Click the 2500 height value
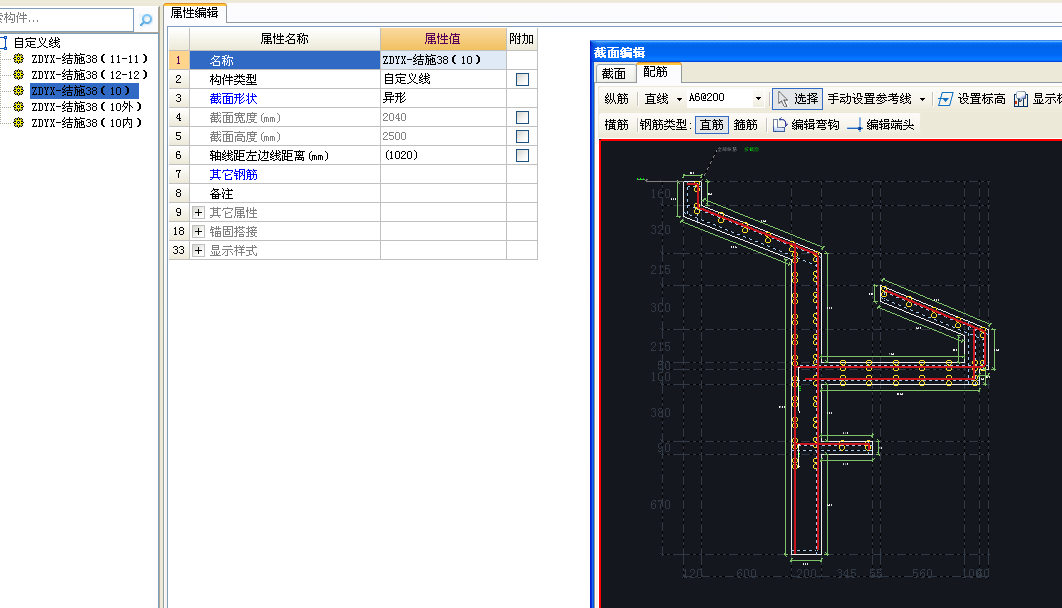Screen dimensions: 1062x608 (x=443, y=136)
